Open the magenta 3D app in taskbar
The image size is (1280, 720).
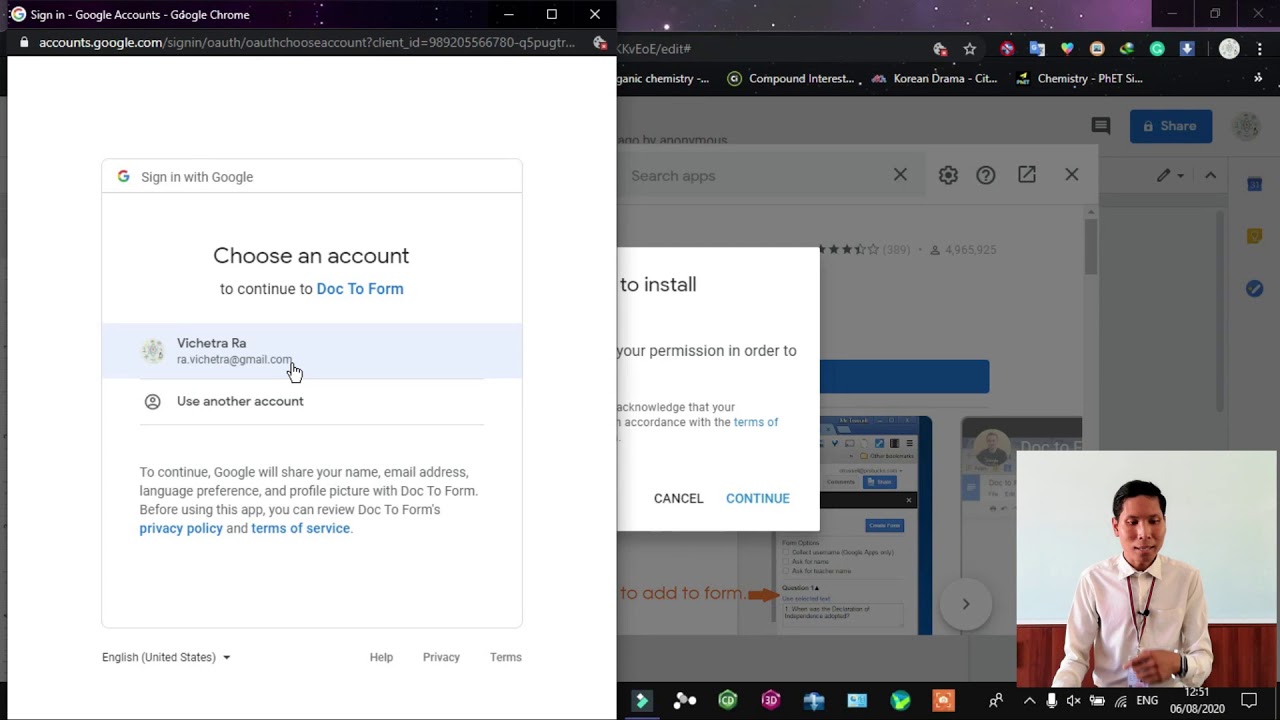click(771, 701)
